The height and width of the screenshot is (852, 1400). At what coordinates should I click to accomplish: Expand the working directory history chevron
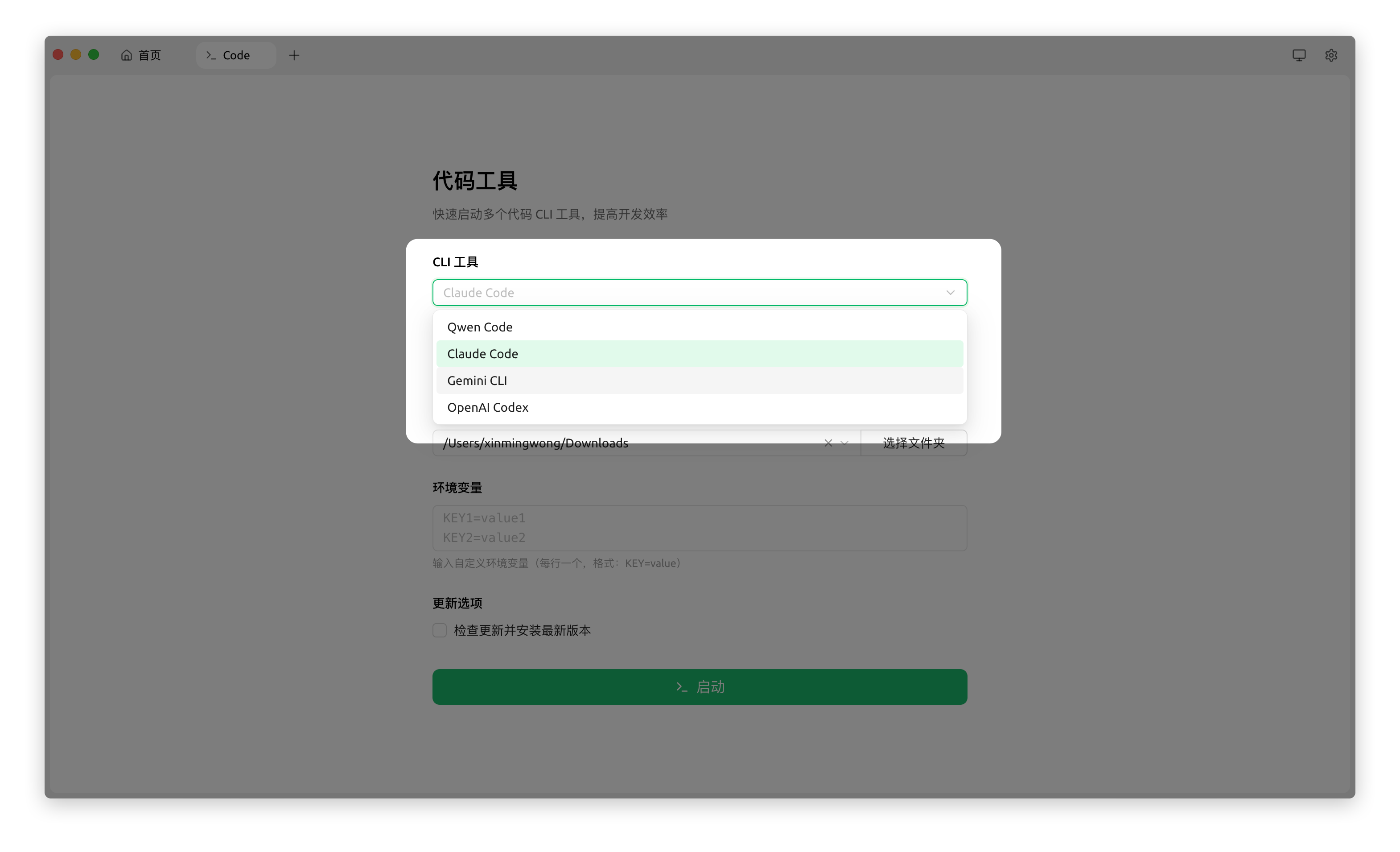click(845, 443)
